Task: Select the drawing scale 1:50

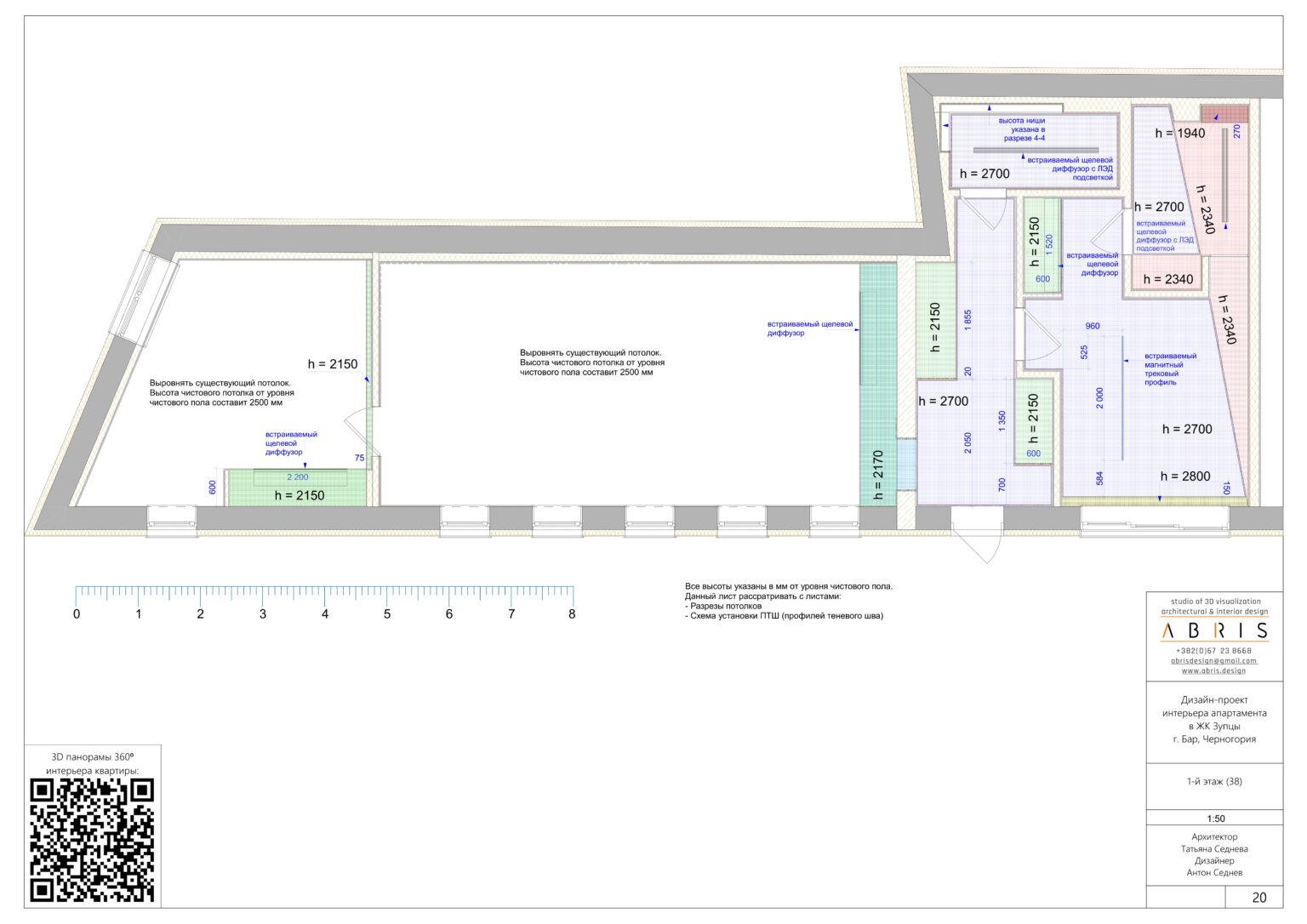Action: [1216, 818]
